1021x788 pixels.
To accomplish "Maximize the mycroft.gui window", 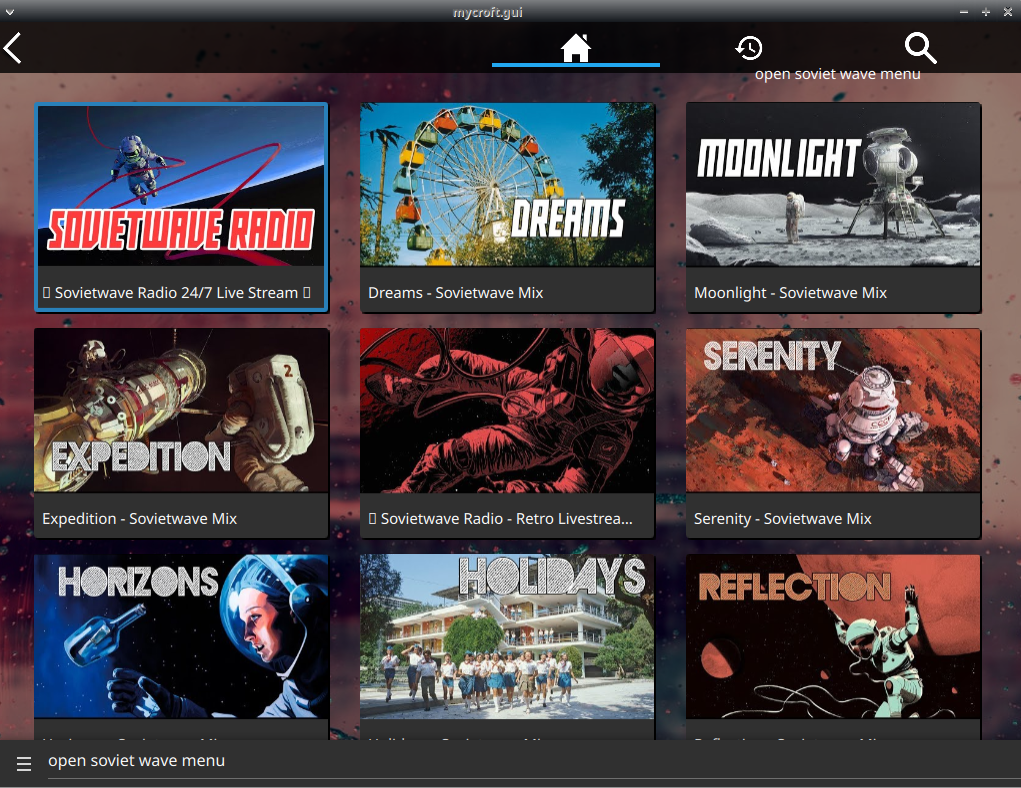I will (x=986, y=12).
